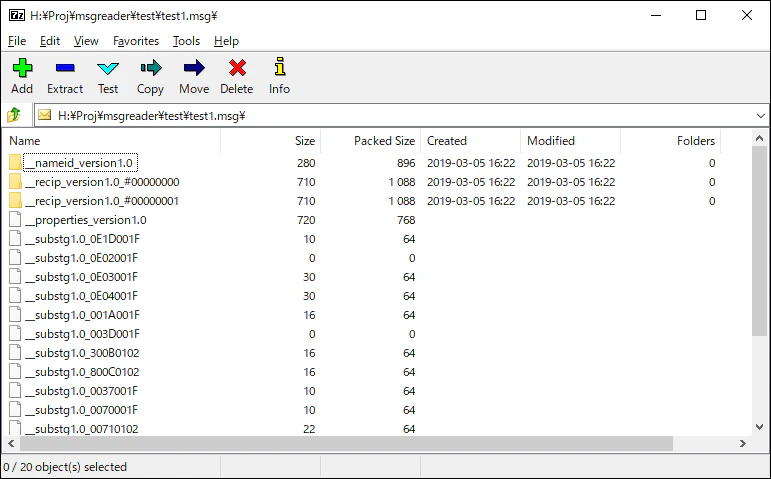771x479 pixels.
Task: Click the horizontal scrollbar thumb
Action: (x=346, y=444)
